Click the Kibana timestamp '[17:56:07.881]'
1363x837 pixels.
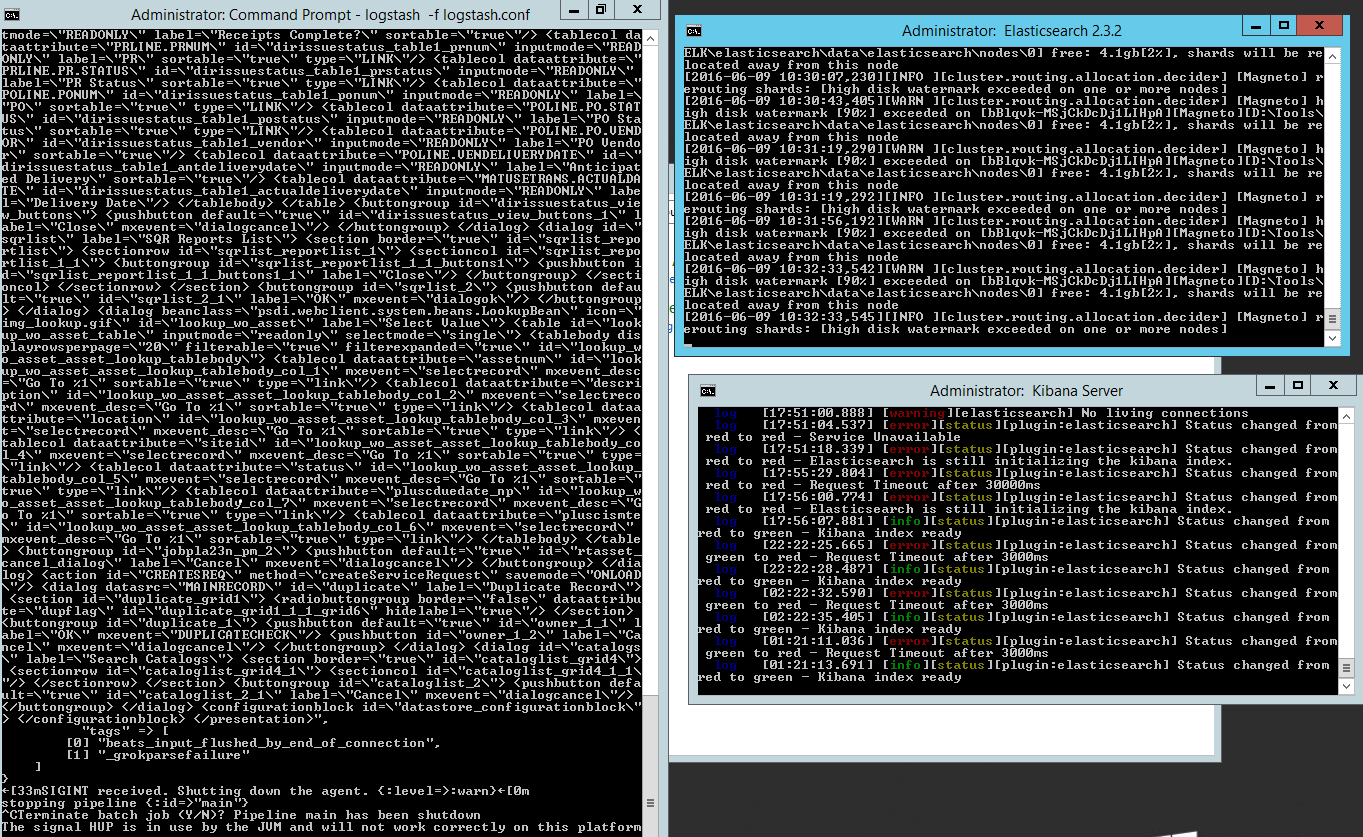pos(818,521)
